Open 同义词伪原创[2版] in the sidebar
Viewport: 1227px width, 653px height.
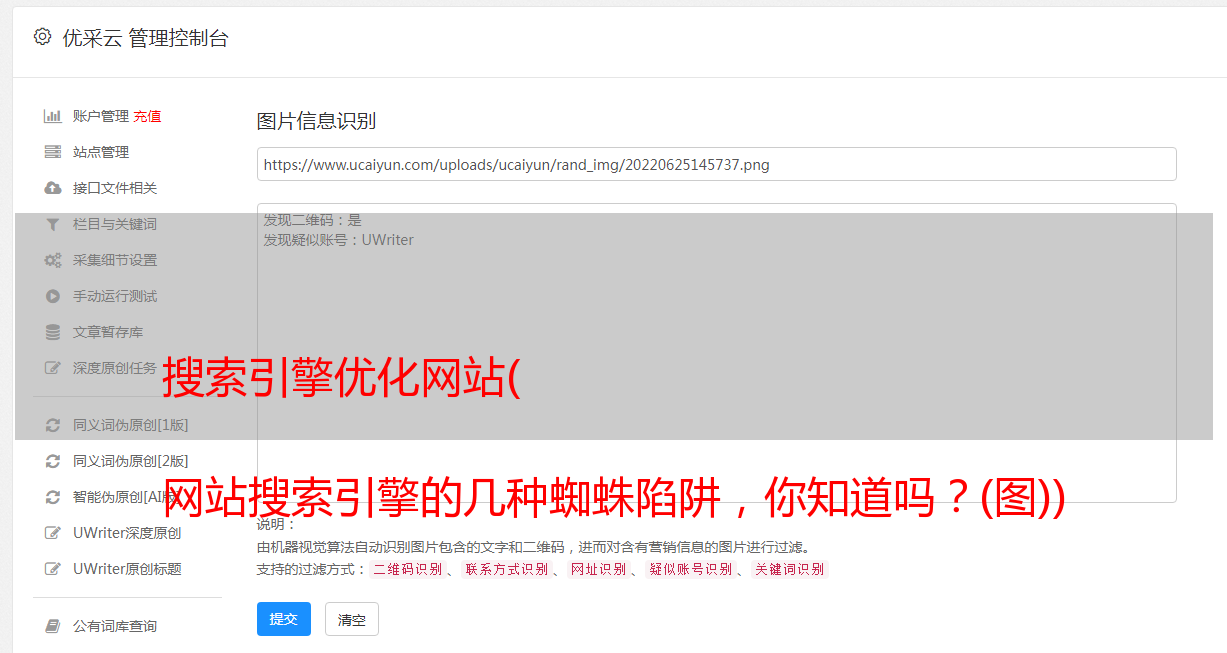[x=130, y=461]
